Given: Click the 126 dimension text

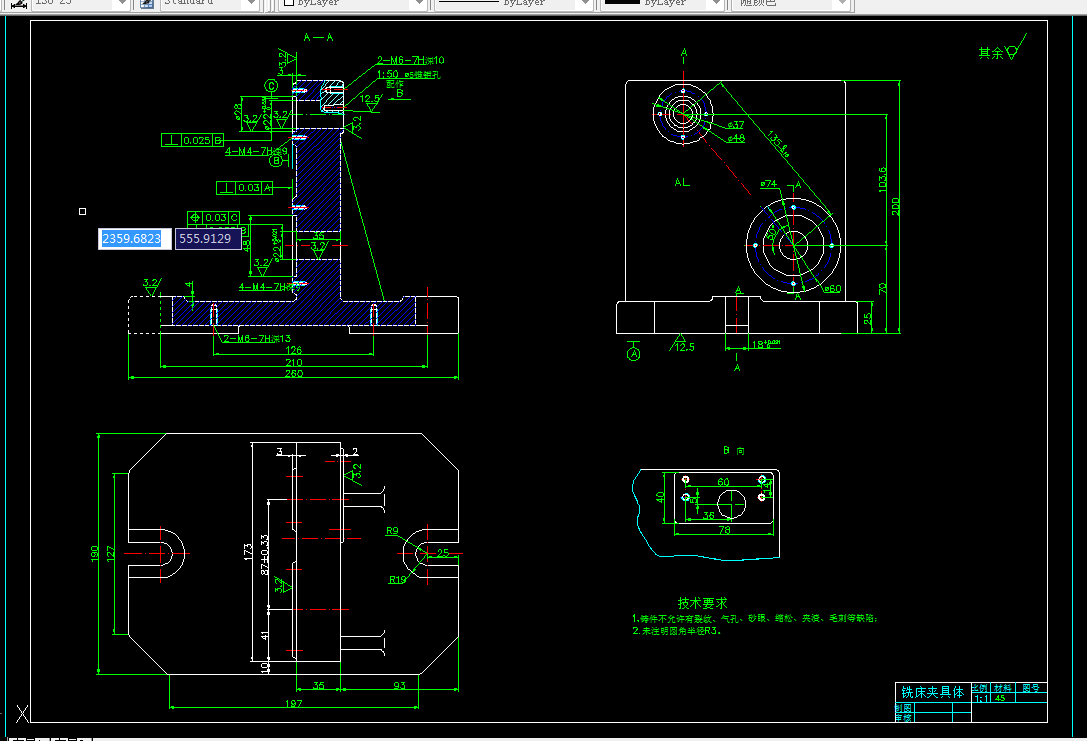Looking at the screenshot, I should point(294,351).
